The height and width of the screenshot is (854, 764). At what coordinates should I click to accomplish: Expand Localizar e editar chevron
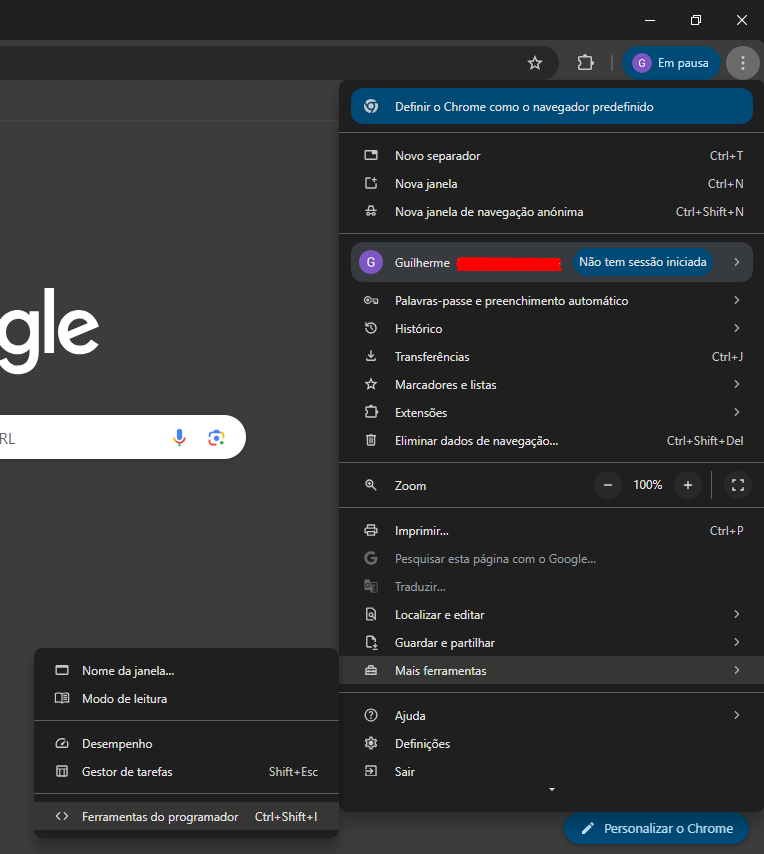(736, 614)
